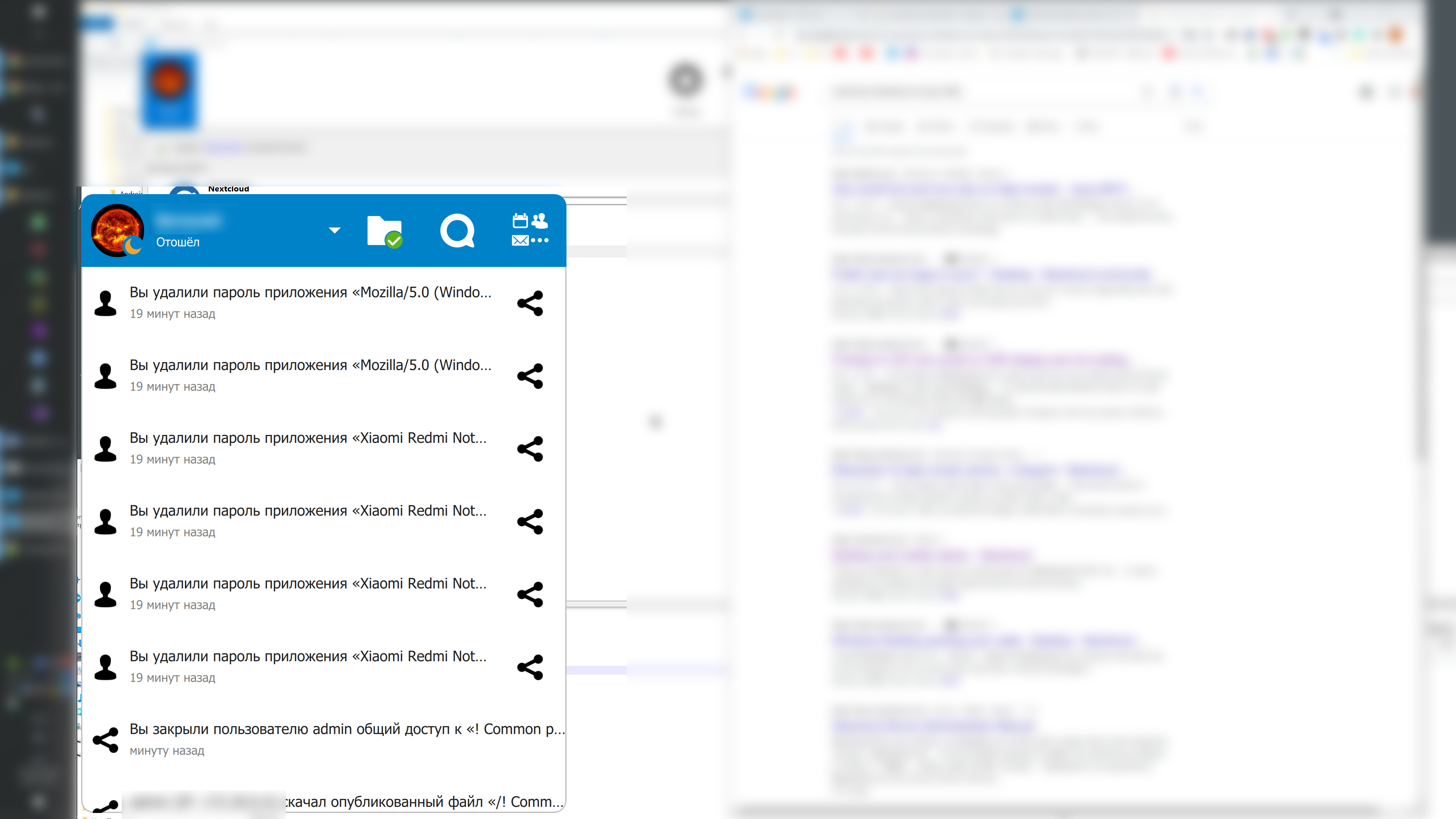
Task: Click the "Отошёл" user status text
Action: click(x=177, y=242)
